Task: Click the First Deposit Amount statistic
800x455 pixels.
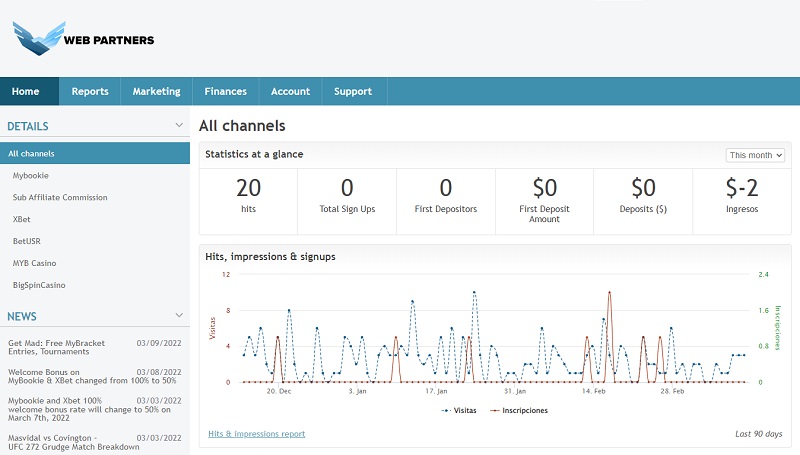Action: click(544, 199)
